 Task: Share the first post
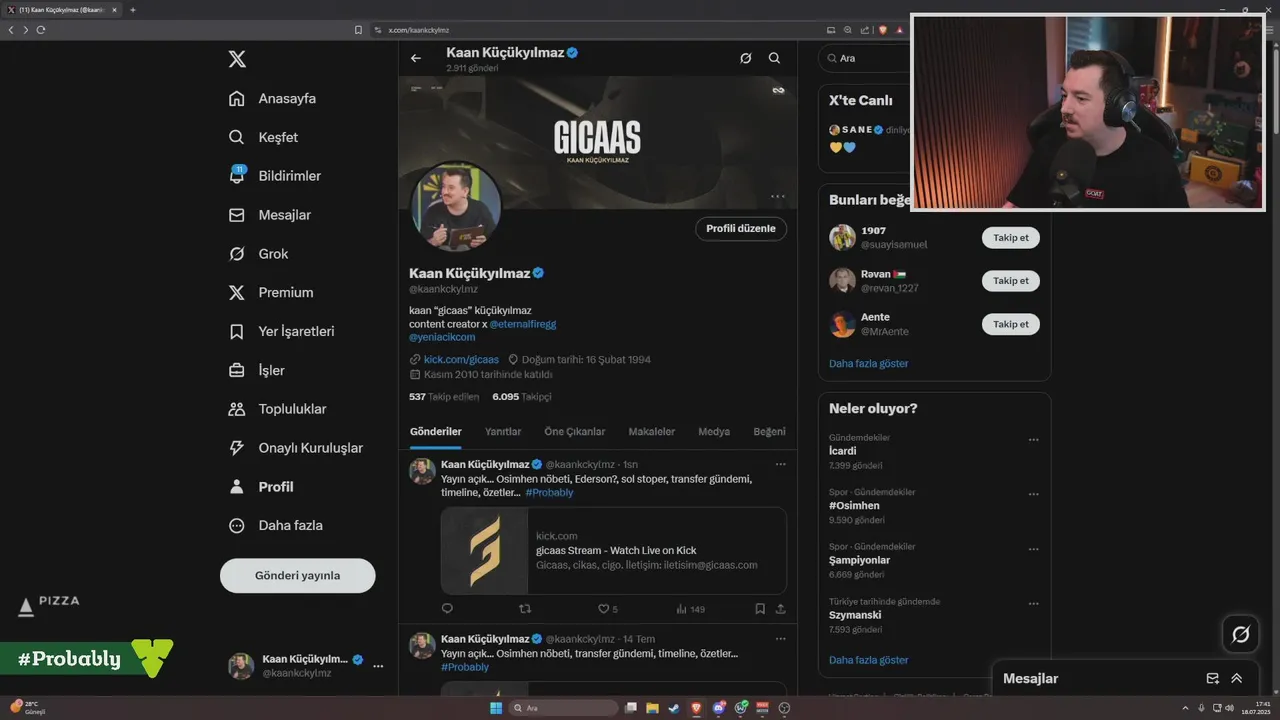tap(780, 608)
